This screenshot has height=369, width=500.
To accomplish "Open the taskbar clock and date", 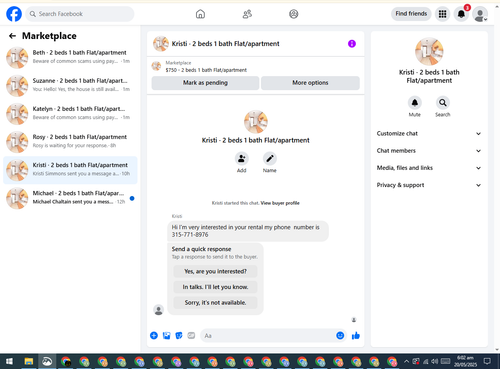I will click(465, 361).
